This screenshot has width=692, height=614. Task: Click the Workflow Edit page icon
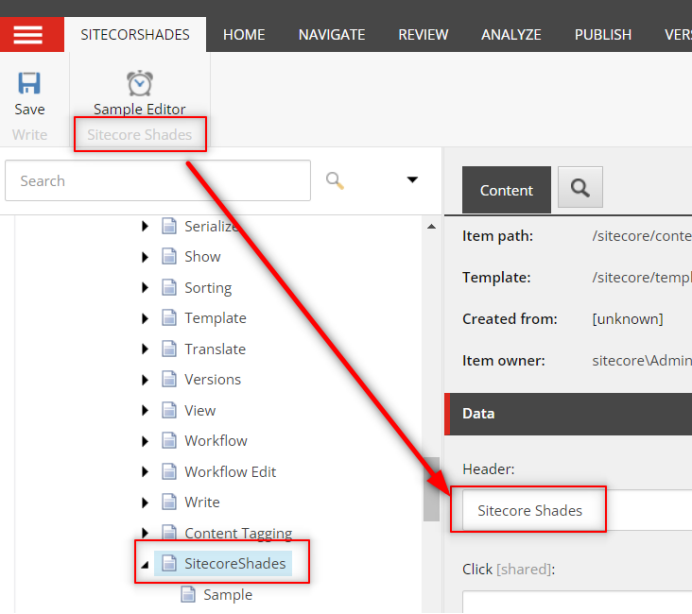(169, 471)
